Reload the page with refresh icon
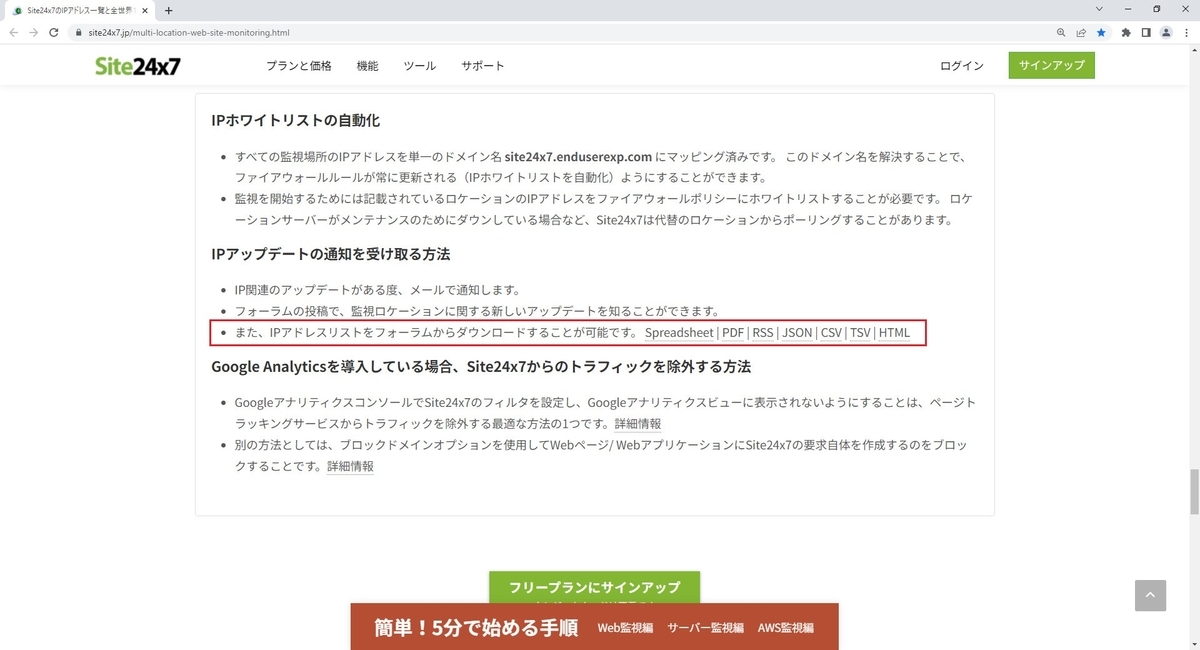The width and height of the screenshot is (1200, 650). click(55, 32)
